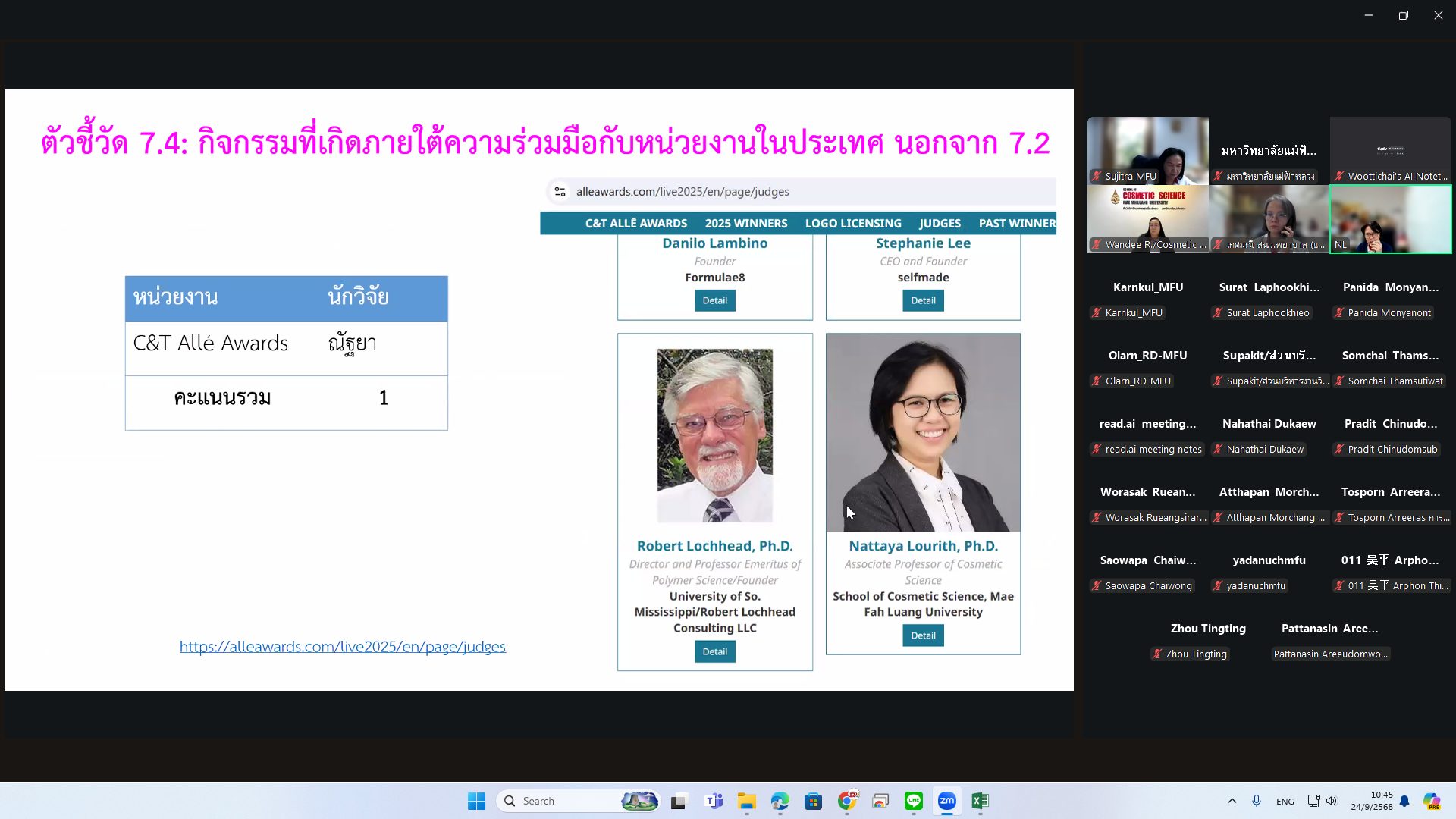The image size is (1456, 819).
Task: Click Detail button under Nattaya Lourith
Action: pos(922,635)
